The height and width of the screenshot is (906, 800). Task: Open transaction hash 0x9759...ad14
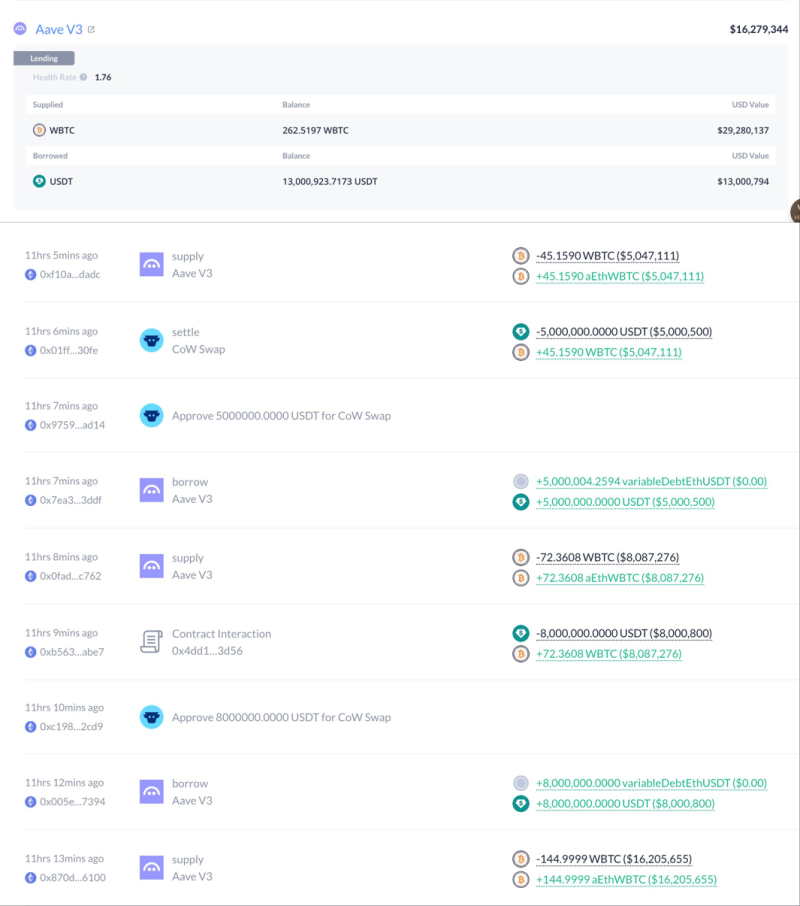pos(72,425)
